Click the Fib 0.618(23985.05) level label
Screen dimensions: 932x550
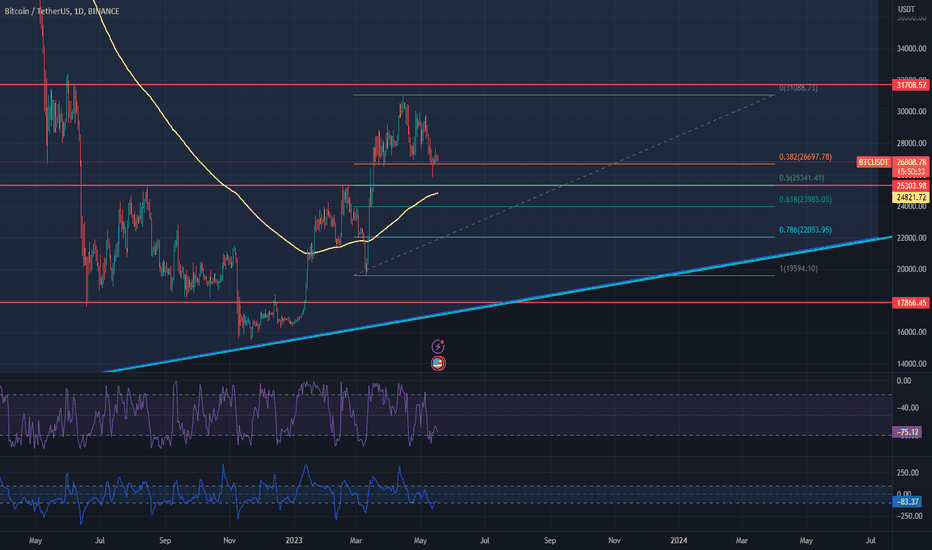805,200
